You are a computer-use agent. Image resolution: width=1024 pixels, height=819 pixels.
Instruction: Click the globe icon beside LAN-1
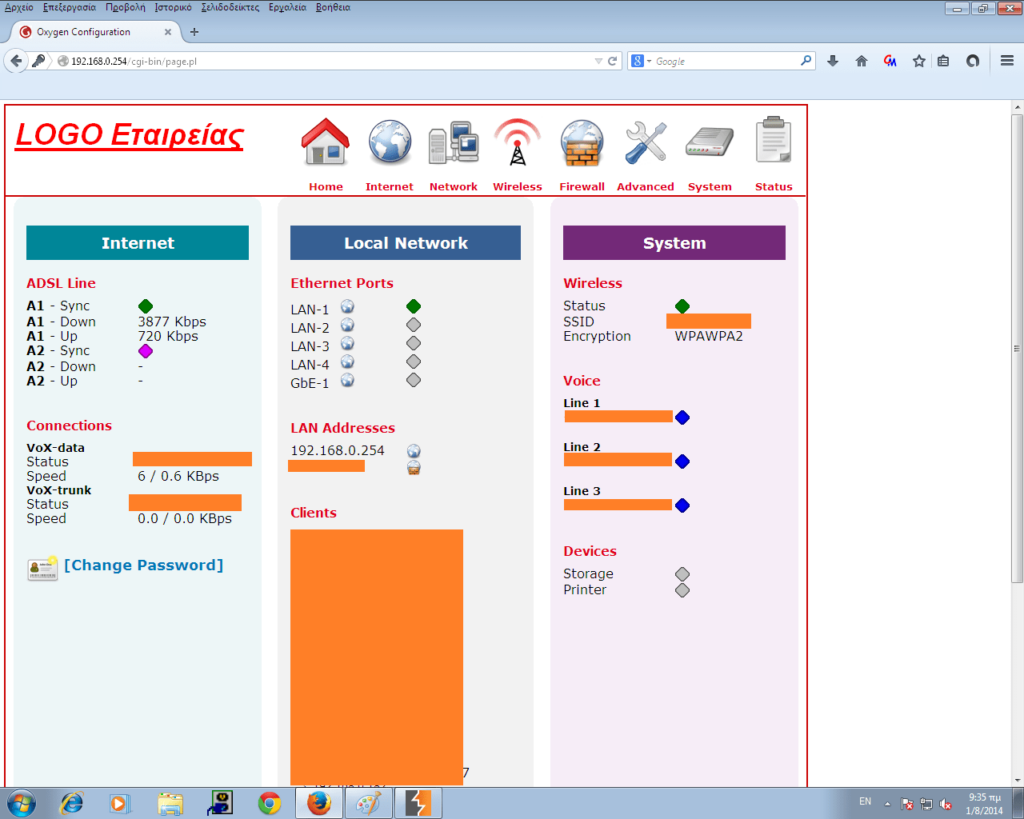tap(347, 306)
